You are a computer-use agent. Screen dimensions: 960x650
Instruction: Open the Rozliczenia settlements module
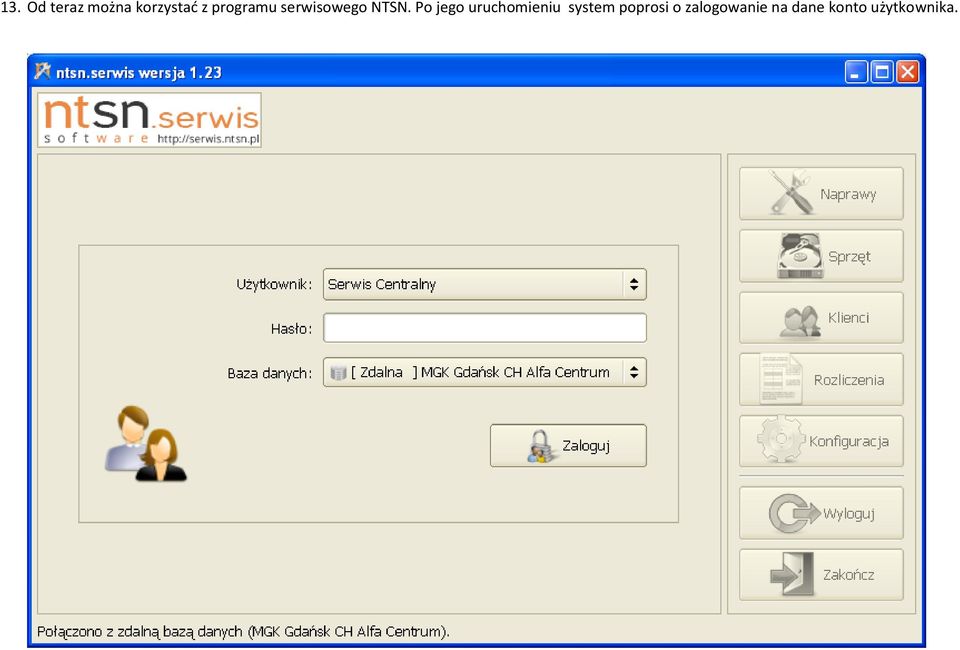(x=821, y=379)
